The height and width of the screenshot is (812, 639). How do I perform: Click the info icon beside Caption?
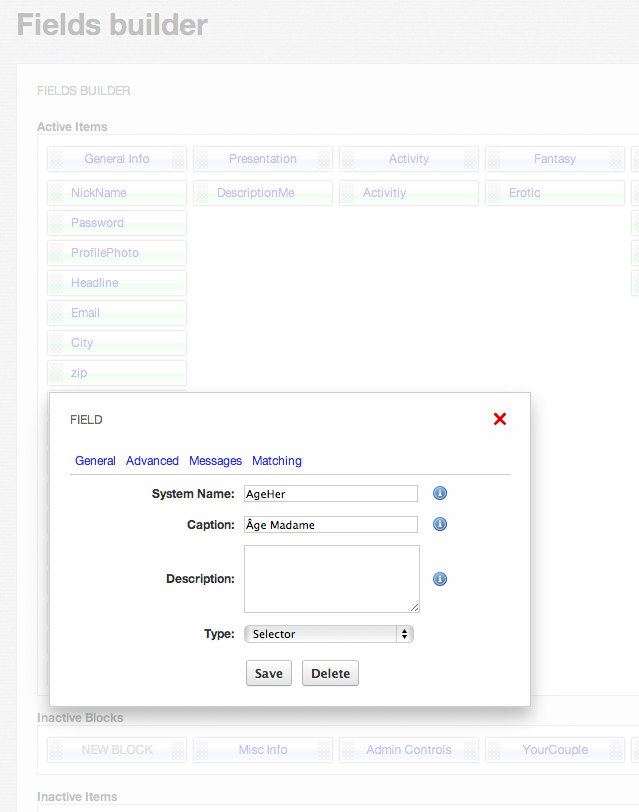(439, 524)
